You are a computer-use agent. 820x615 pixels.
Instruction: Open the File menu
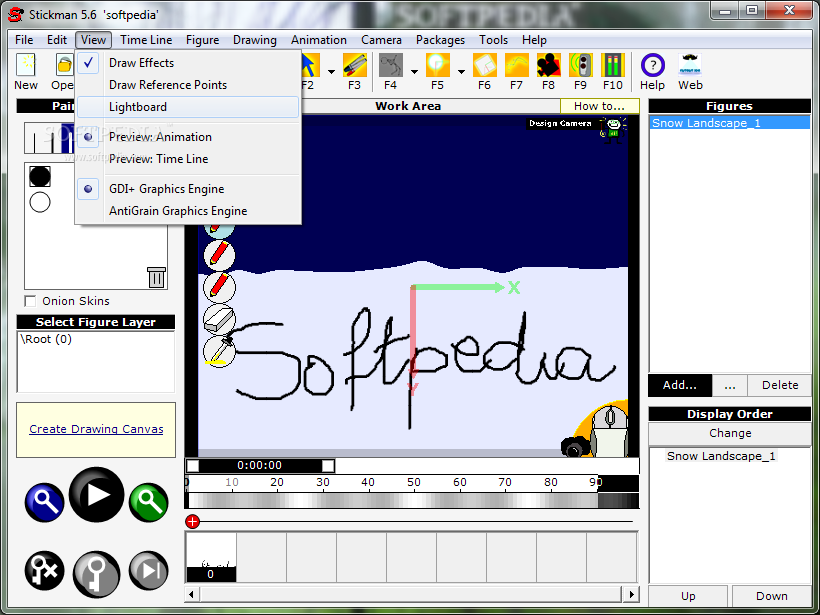tap(24, 40)
